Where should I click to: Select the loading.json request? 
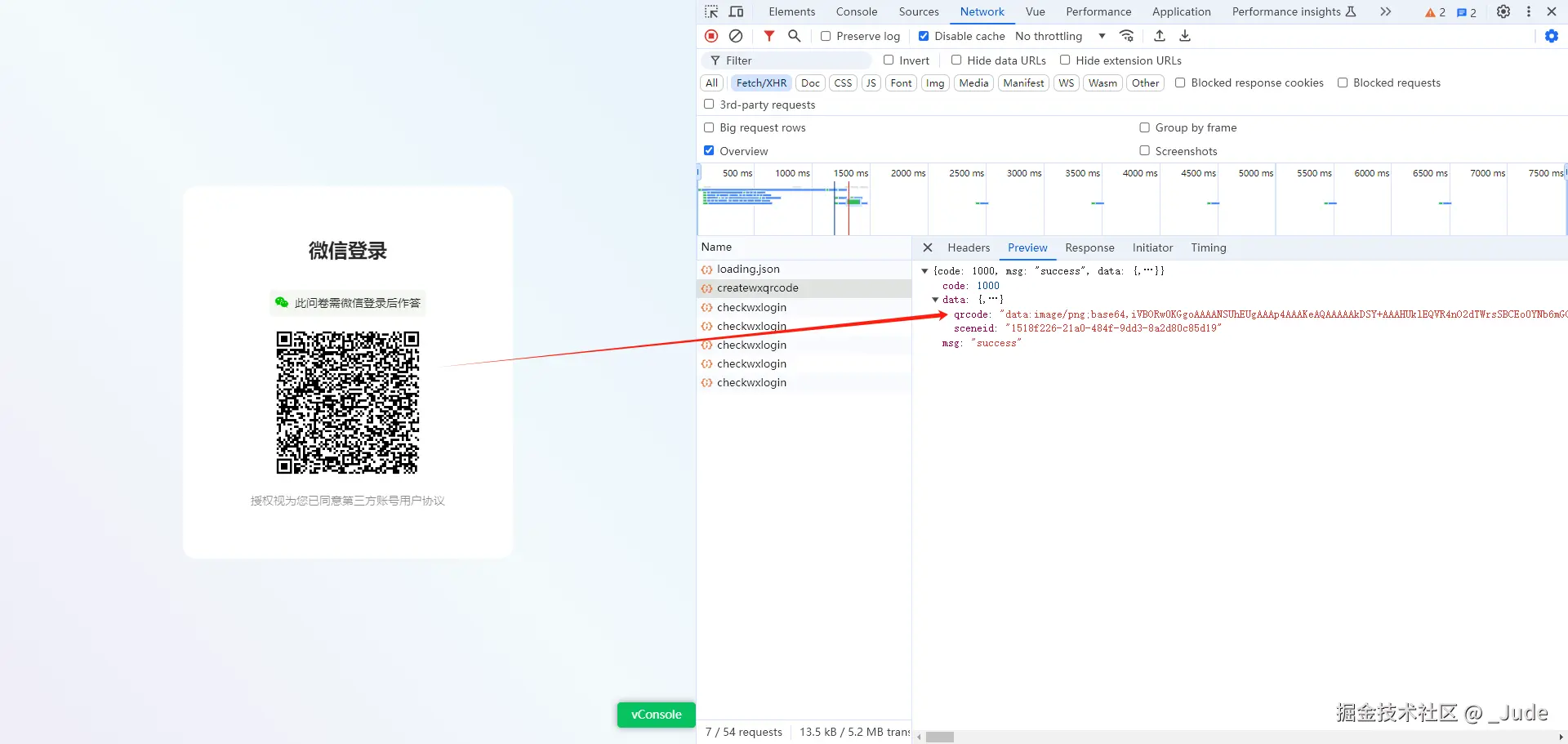pyautogui.click(x=804, y=269)
